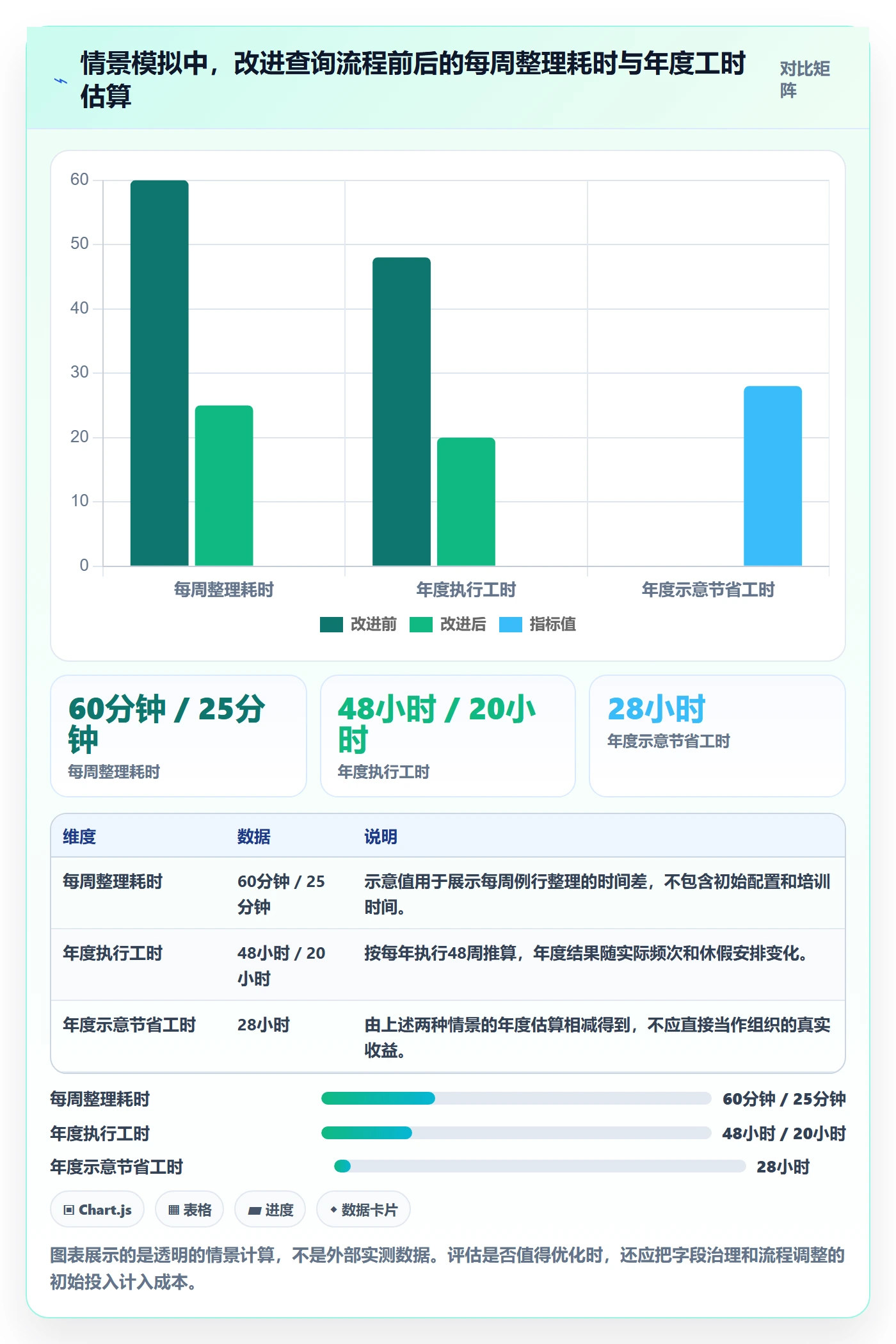Click the 年度执行工时 progress bar
Image resolution: width=896 pixels, height=1344 pixels.
516,1133
